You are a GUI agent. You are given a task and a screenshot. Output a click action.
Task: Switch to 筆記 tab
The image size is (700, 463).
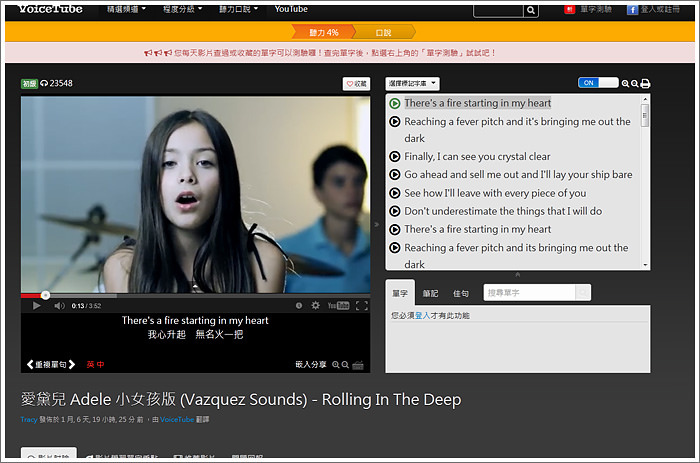coord(430,293)
